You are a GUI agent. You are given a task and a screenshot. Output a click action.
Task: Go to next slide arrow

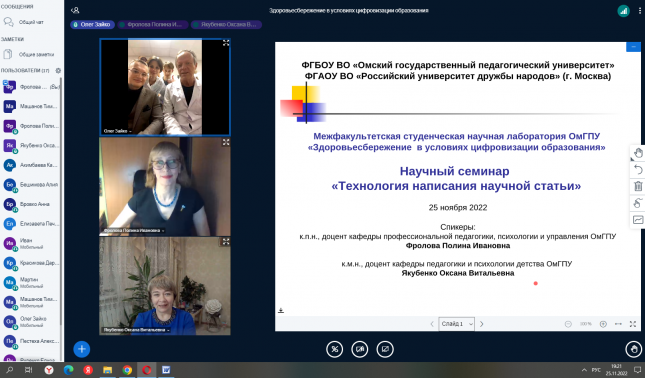coord(482,324)
